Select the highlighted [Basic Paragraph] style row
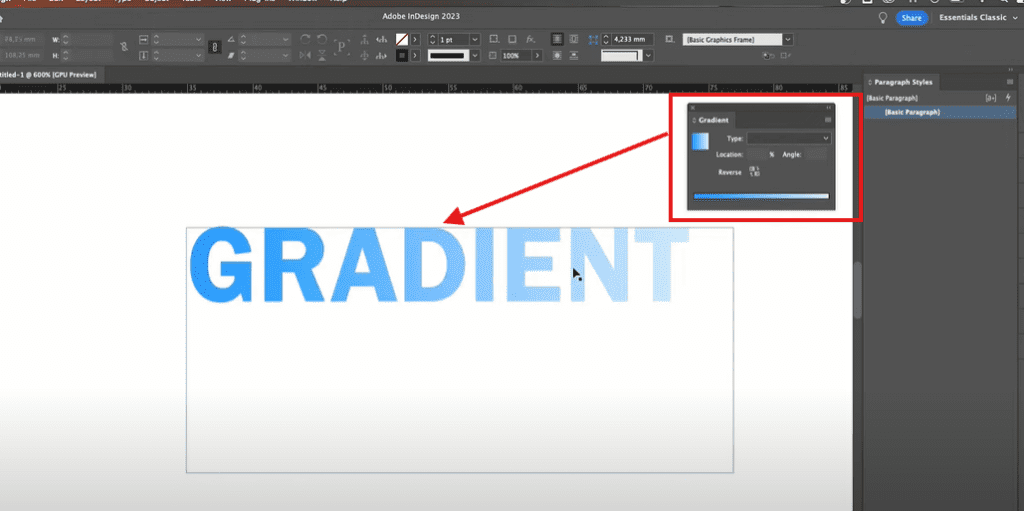Image resolution: width=1024 pixels, height=511 pixels. (940, 112)
